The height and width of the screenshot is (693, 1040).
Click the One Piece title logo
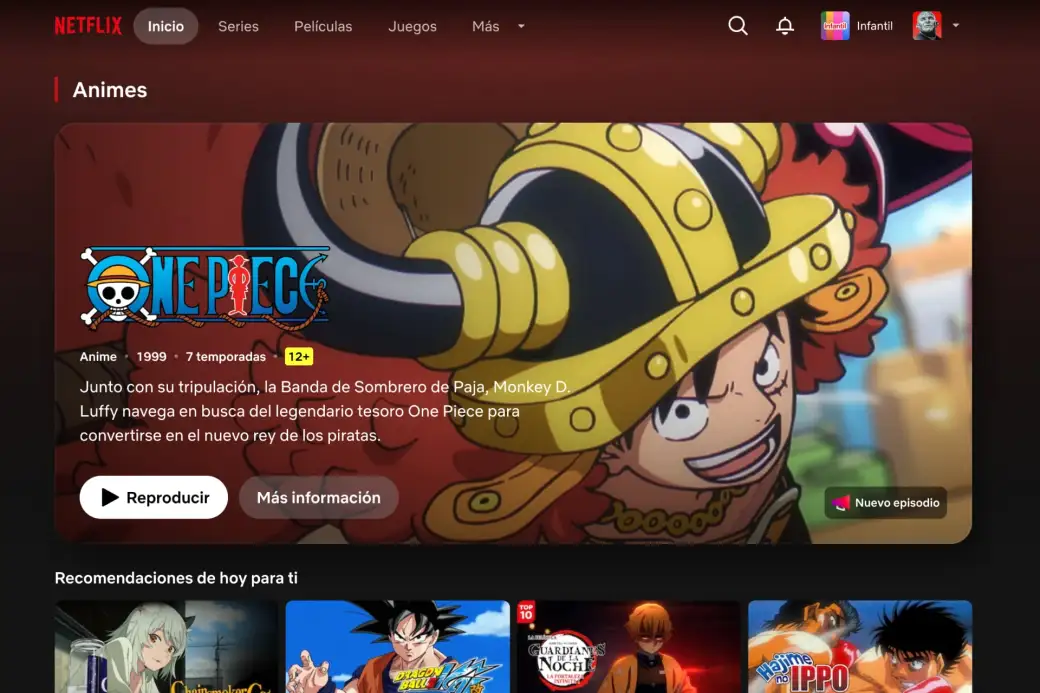click(x=204, y=288)
